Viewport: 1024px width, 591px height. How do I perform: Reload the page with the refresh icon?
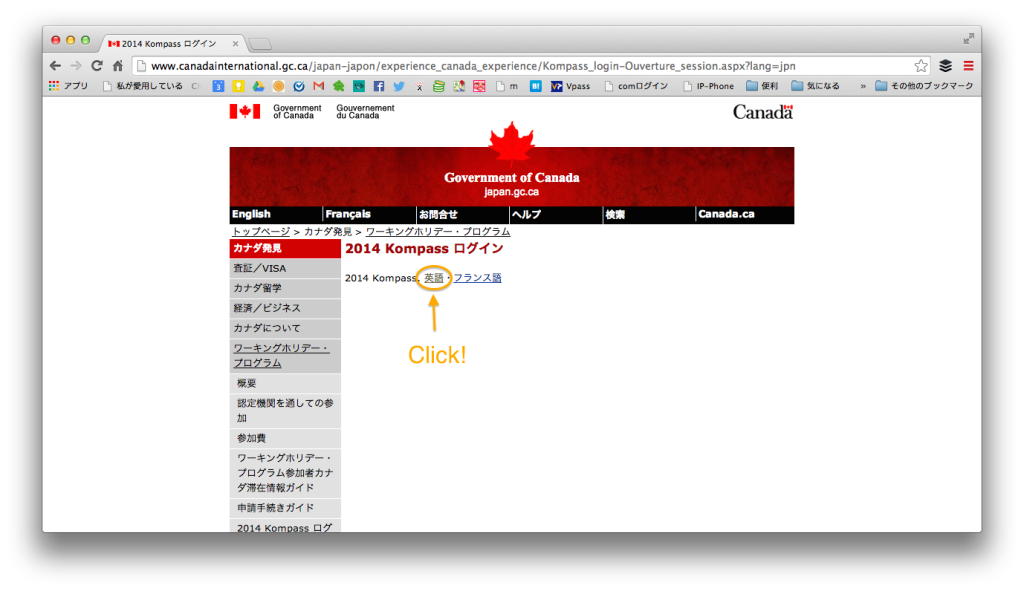[97, 66]
